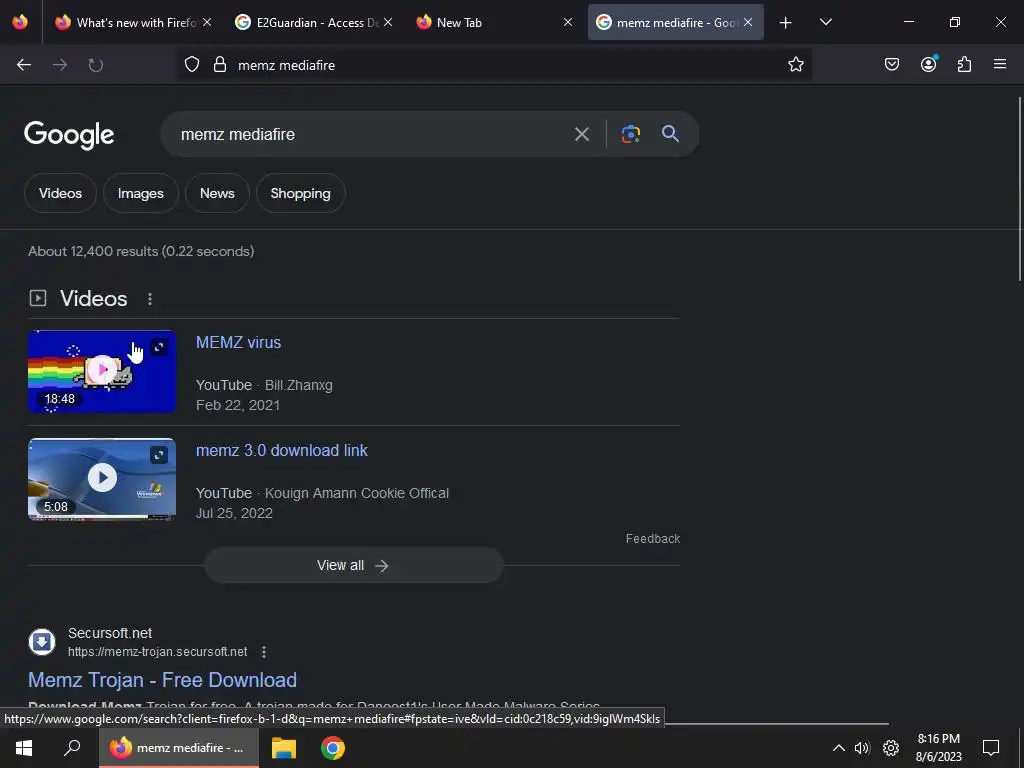
Task: Expand preview of MEMZ virus thumbnail
Action: [159, 347]
